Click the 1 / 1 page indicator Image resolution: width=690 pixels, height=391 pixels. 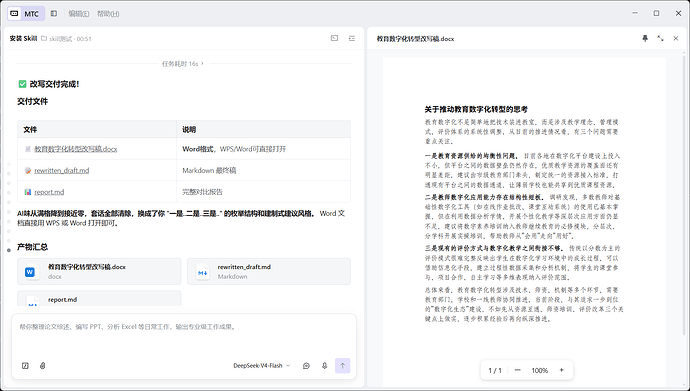pyautogui.click(x=495, y=370)
